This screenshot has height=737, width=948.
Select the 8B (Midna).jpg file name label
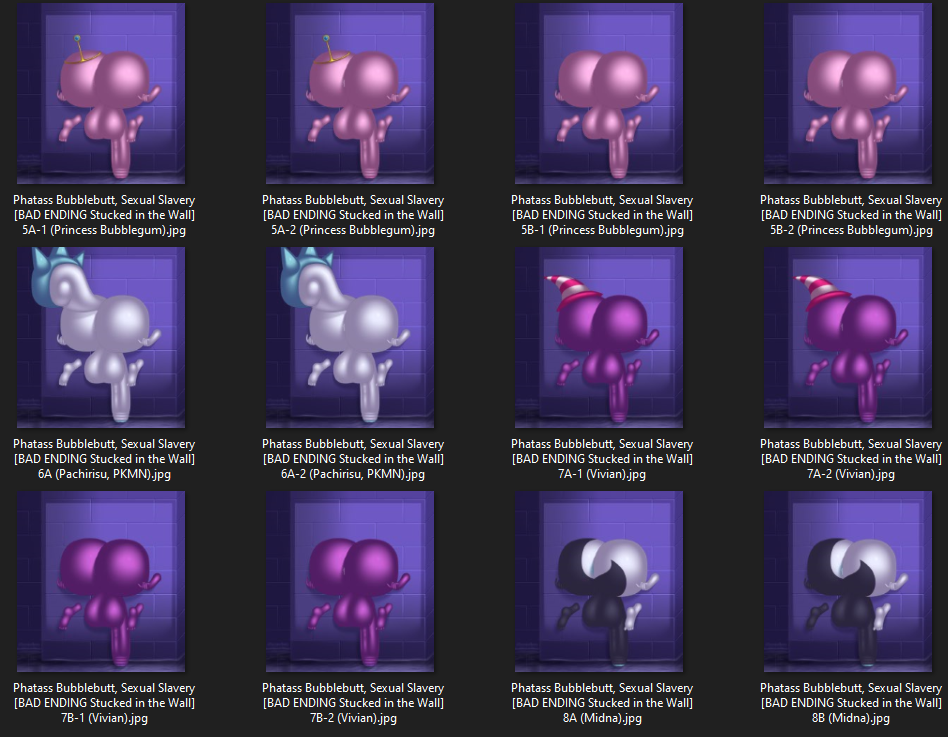[851, 703]
